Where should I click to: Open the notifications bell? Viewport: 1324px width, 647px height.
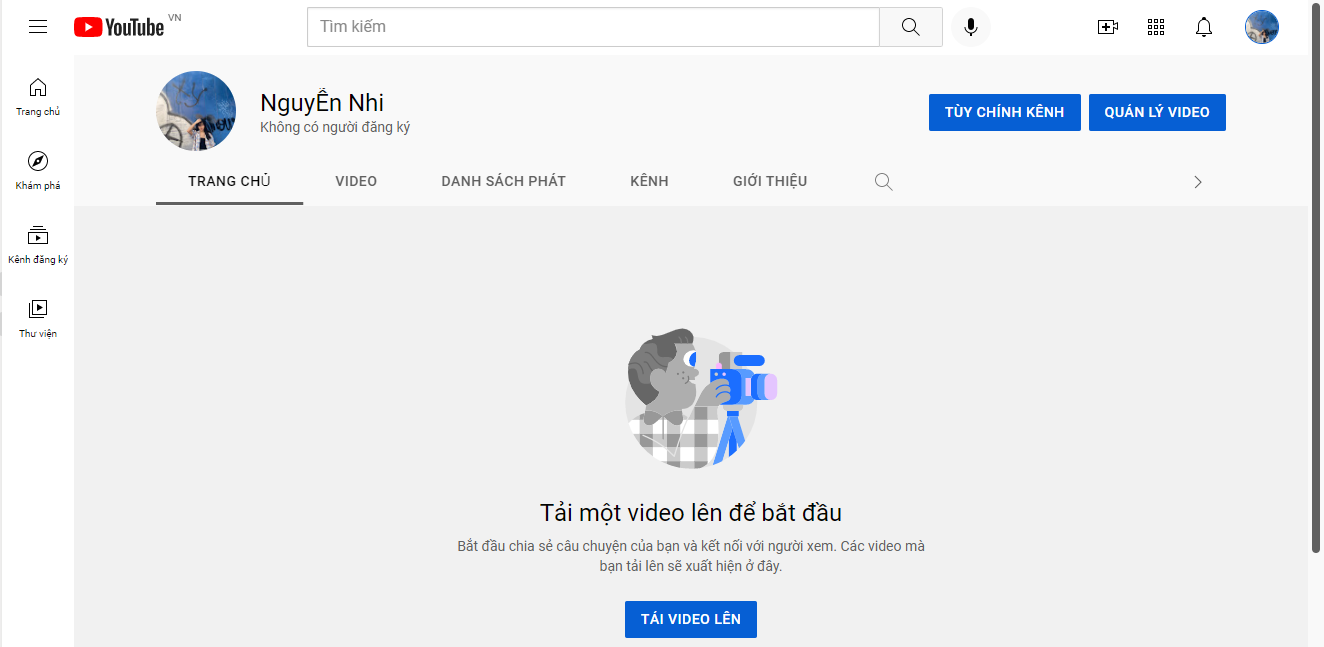coord(1204,27)
